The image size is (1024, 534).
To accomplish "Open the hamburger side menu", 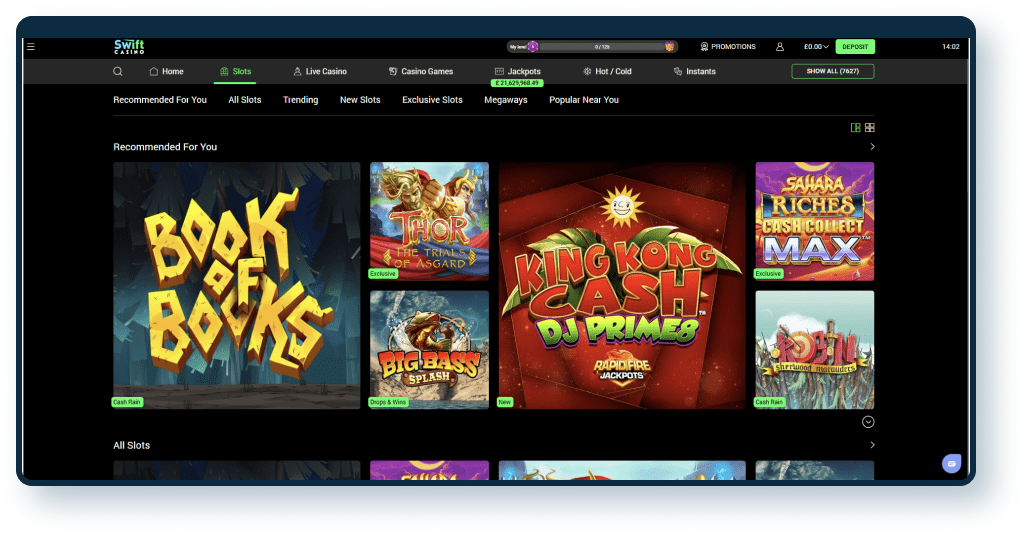I will tap(31, 46).
